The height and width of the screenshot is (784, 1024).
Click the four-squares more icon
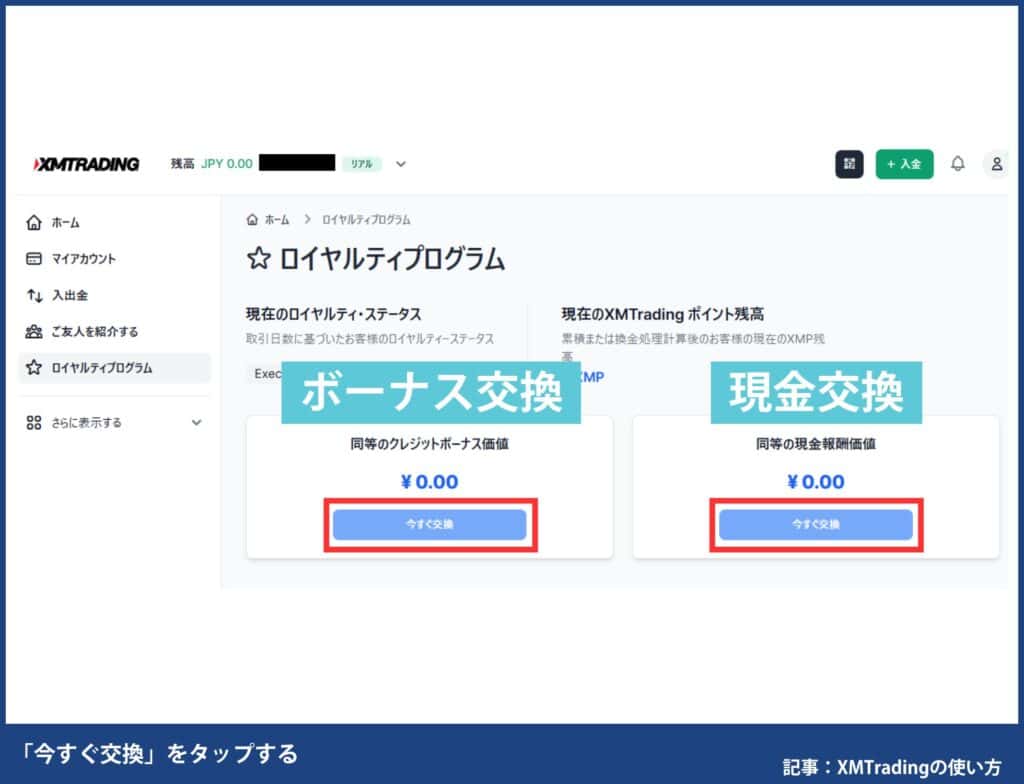point(34,423)
